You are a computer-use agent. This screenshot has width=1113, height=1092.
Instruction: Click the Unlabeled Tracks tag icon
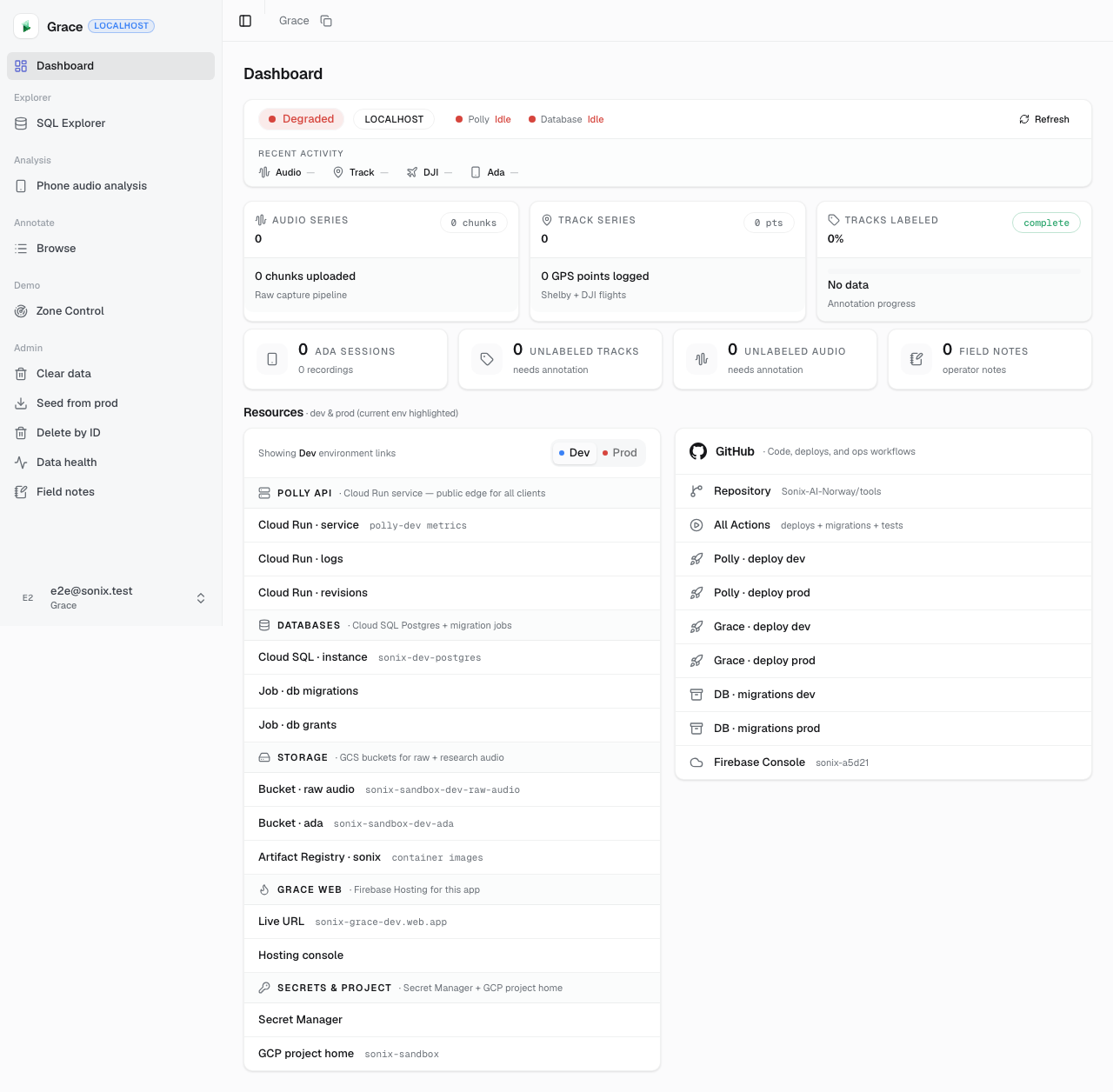487,359
